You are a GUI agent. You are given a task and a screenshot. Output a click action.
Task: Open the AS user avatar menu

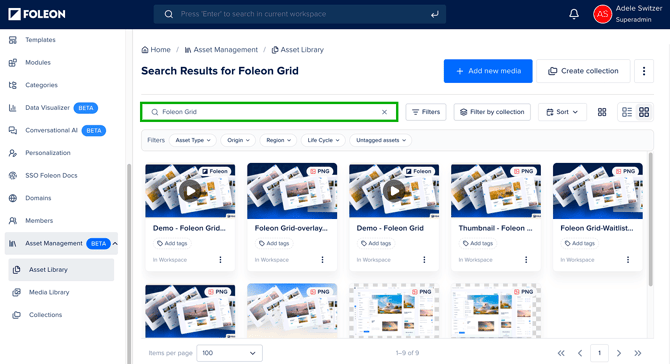pyautogui.click(x=602, y=14)
